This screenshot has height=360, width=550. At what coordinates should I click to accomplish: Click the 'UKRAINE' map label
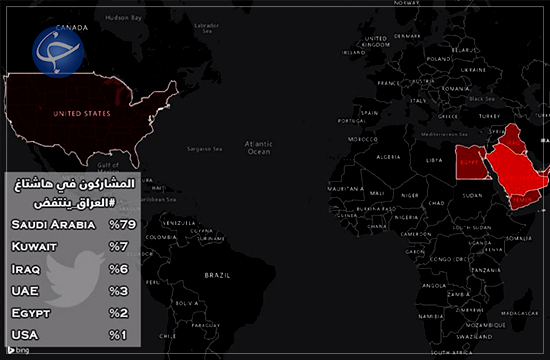click(473, 70)
